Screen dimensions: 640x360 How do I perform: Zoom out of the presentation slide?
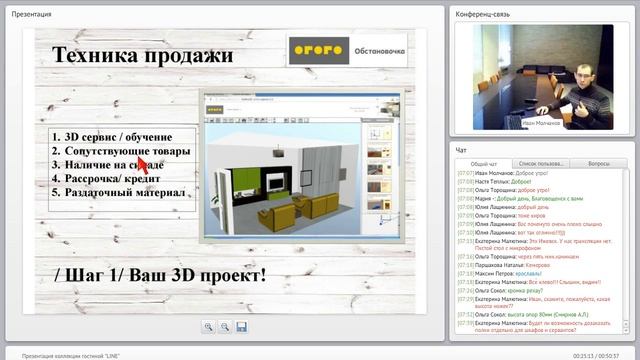tap(225, 327)
